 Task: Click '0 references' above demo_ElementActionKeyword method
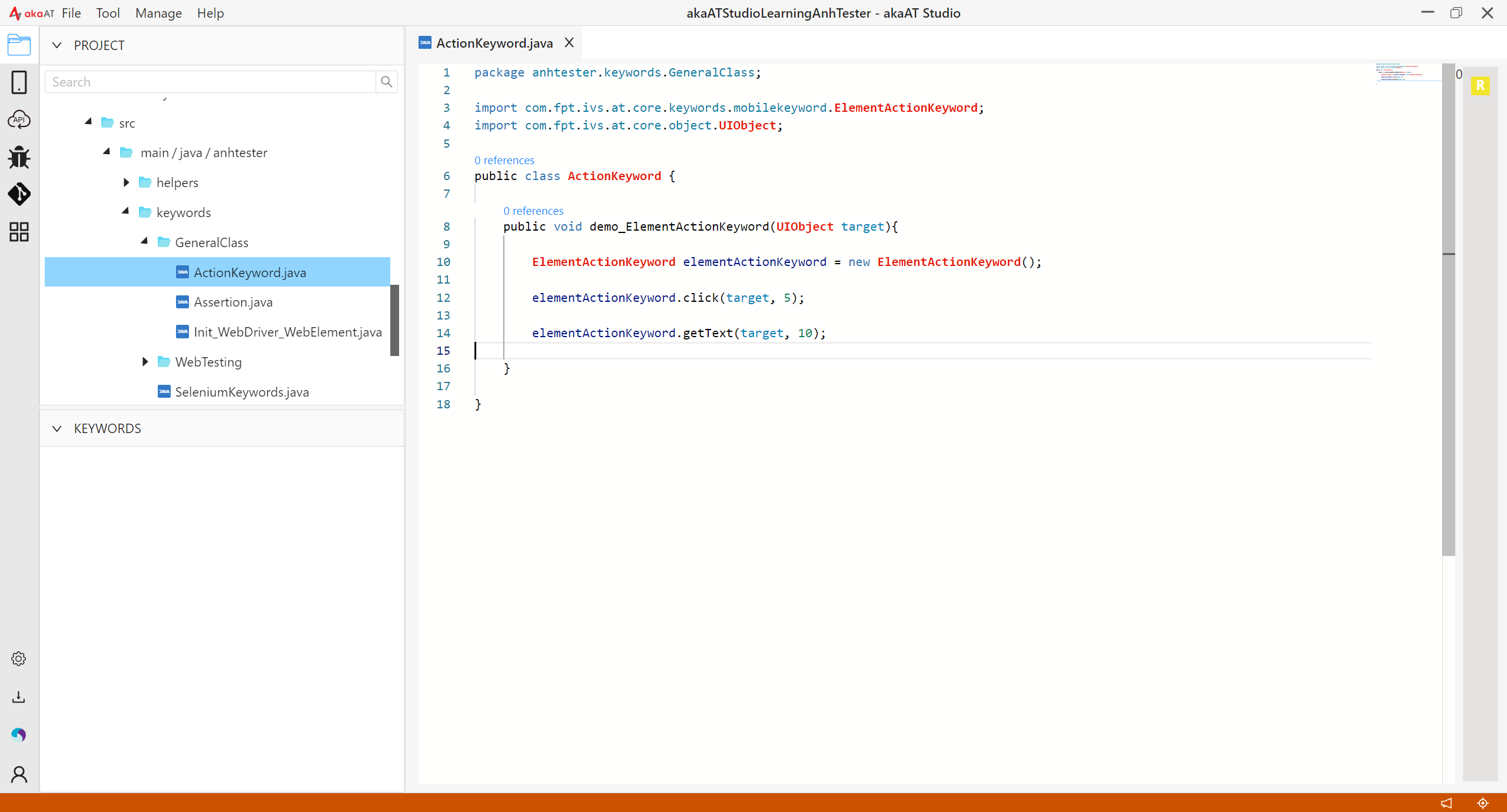point(533,211)
